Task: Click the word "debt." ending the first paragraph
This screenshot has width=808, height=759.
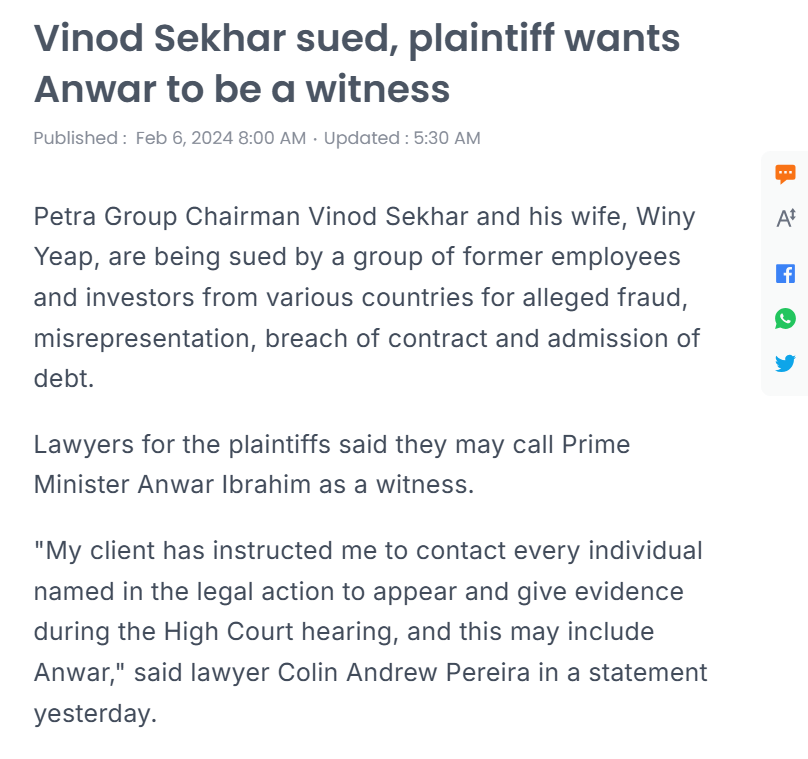Action: point(63,378)
